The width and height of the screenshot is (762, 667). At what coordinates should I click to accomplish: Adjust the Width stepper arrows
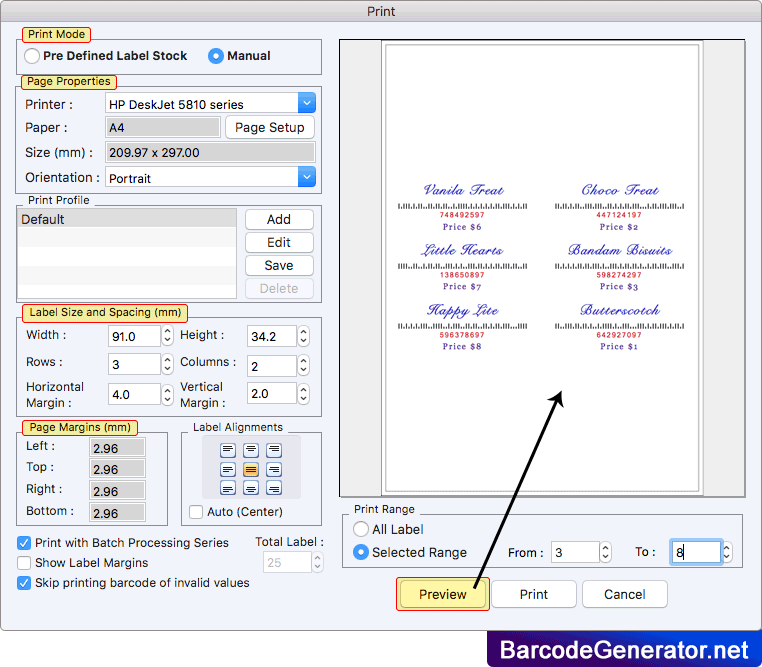pyautogui.click(x=167, y=335)
